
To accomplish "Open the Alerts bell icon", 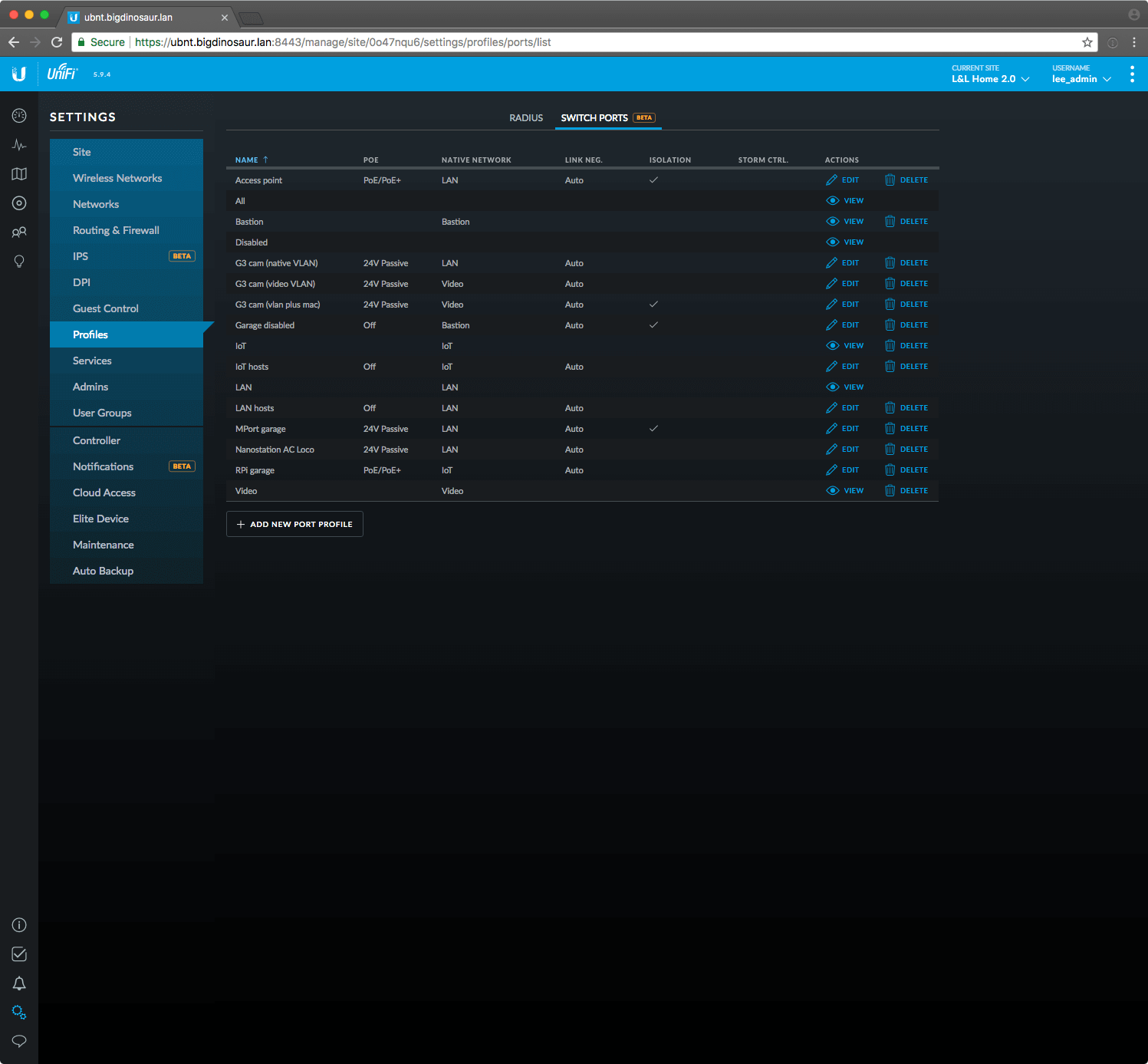I will (x=19, y=983).
